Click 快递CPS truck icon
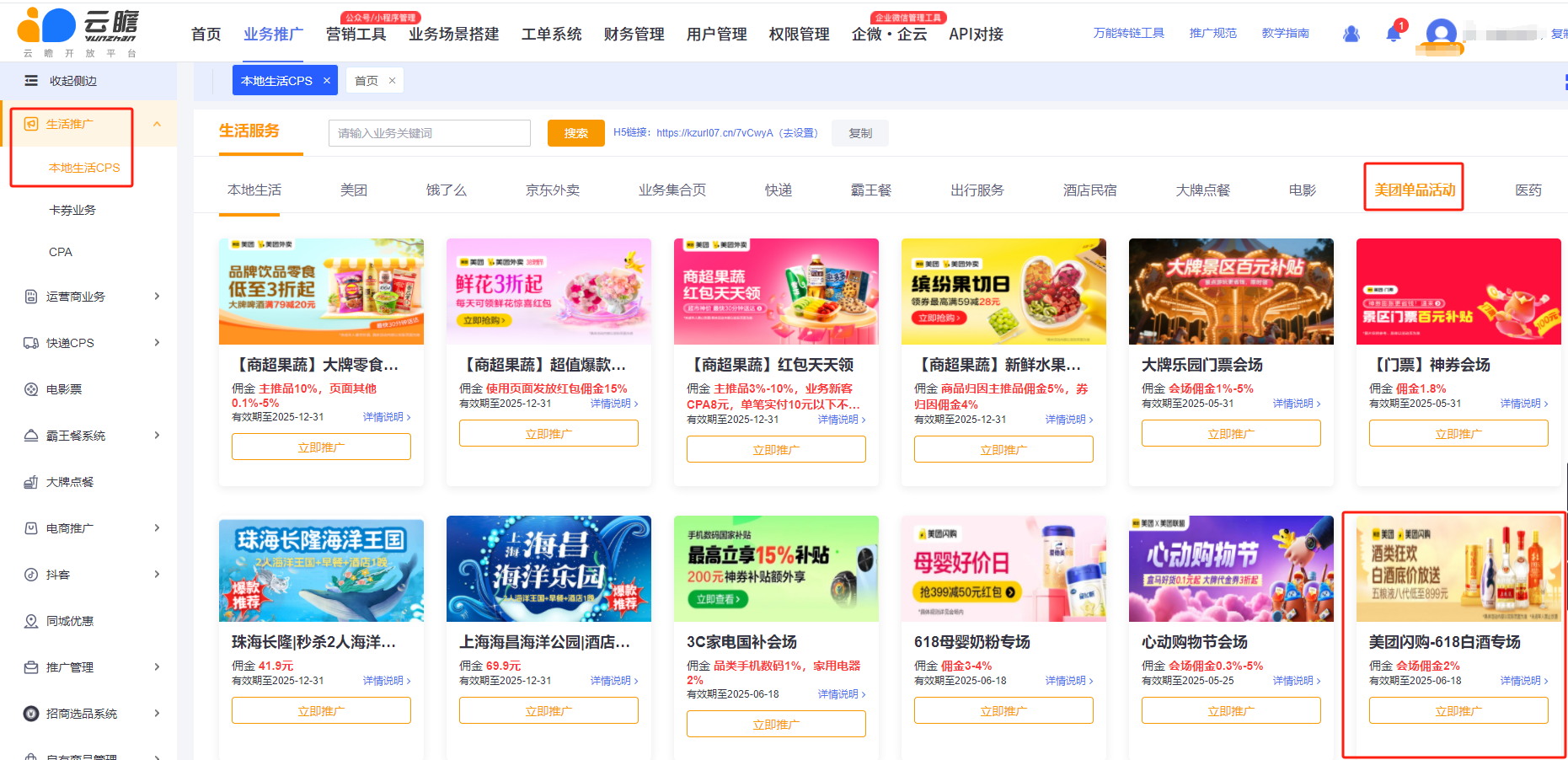The width and height of the screenshot is (1568, 760). [31, 343]
